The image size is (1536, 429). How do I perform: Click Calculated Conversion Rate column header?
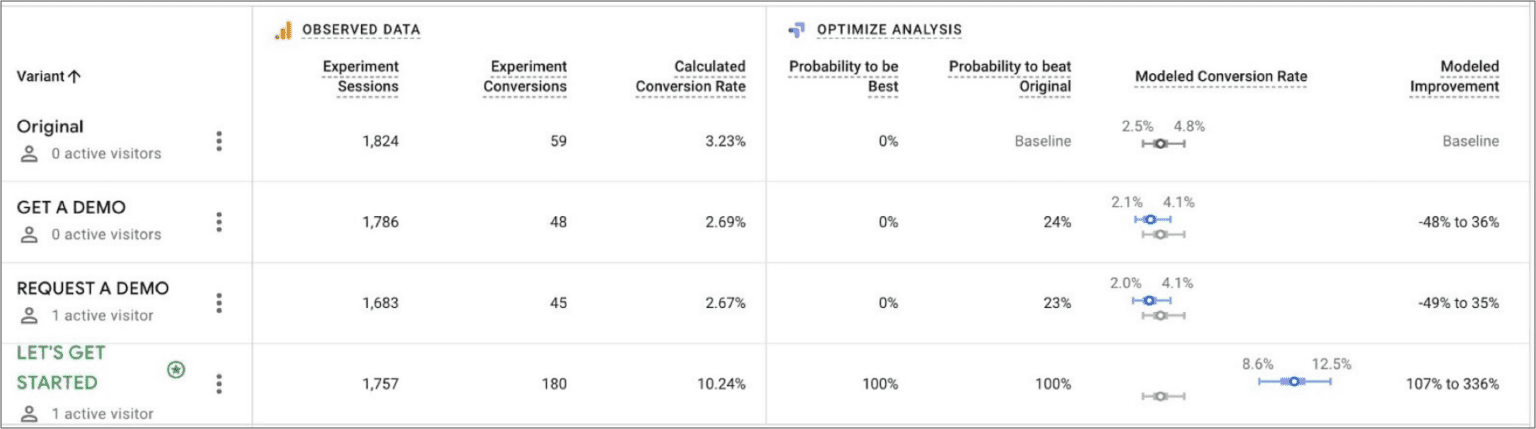click(691, 76)
